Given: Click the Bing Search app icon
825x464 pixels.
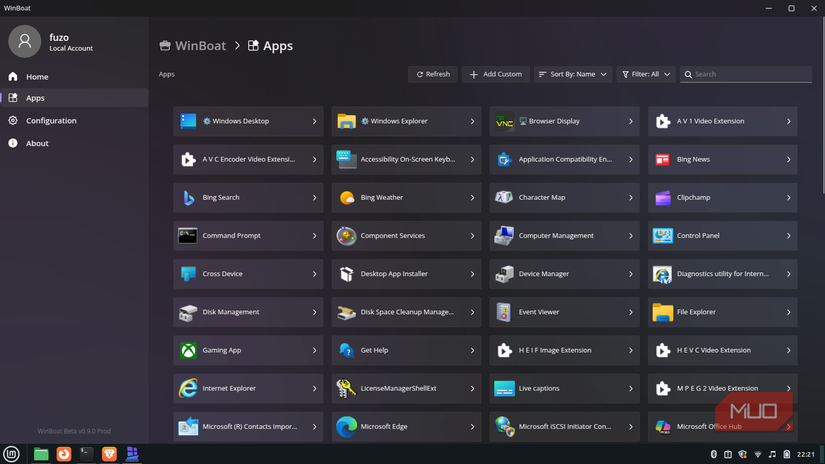Looking at the screenshot, I should (188, 198).
